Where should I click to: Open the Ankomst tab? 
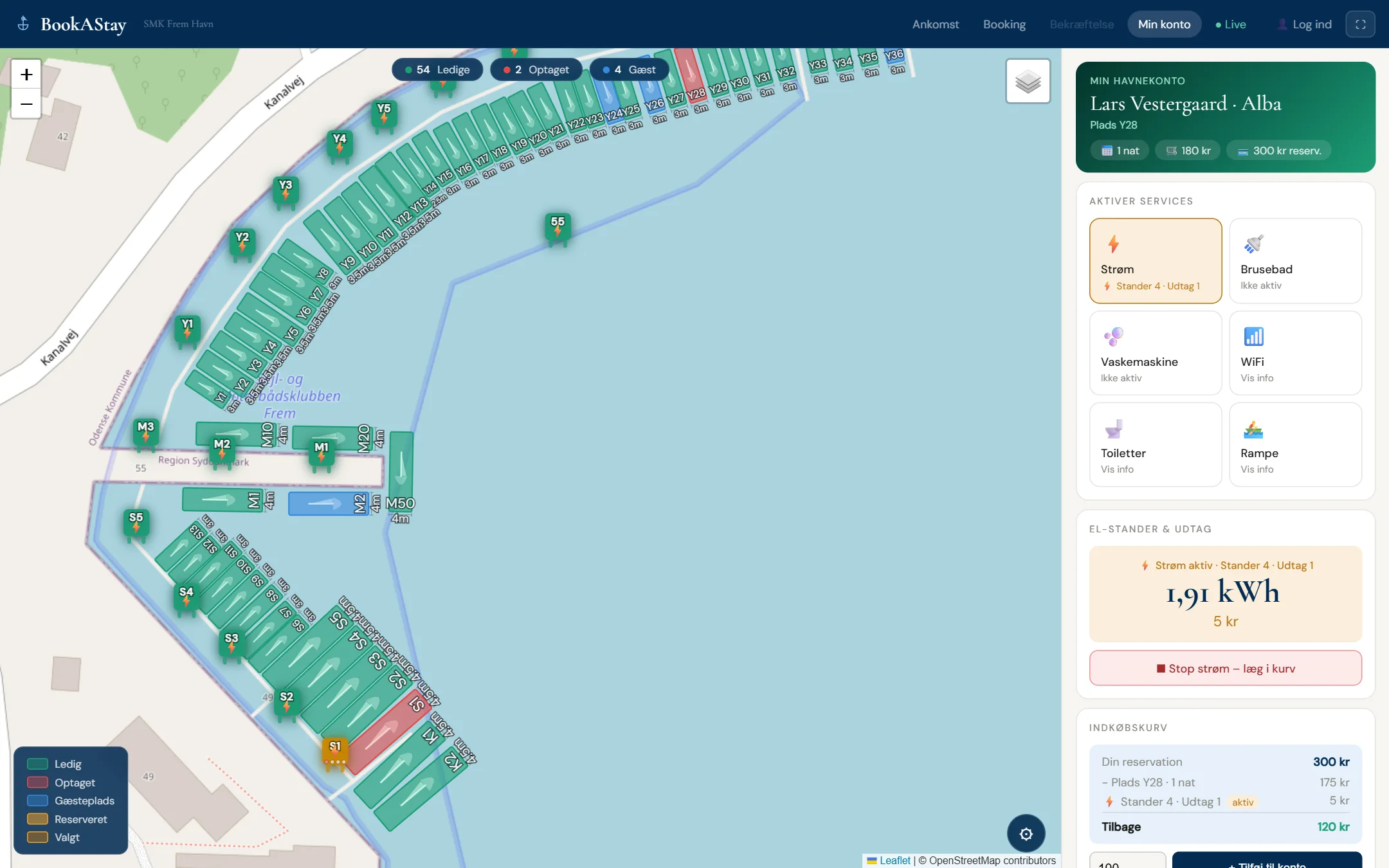pos(935,24)
